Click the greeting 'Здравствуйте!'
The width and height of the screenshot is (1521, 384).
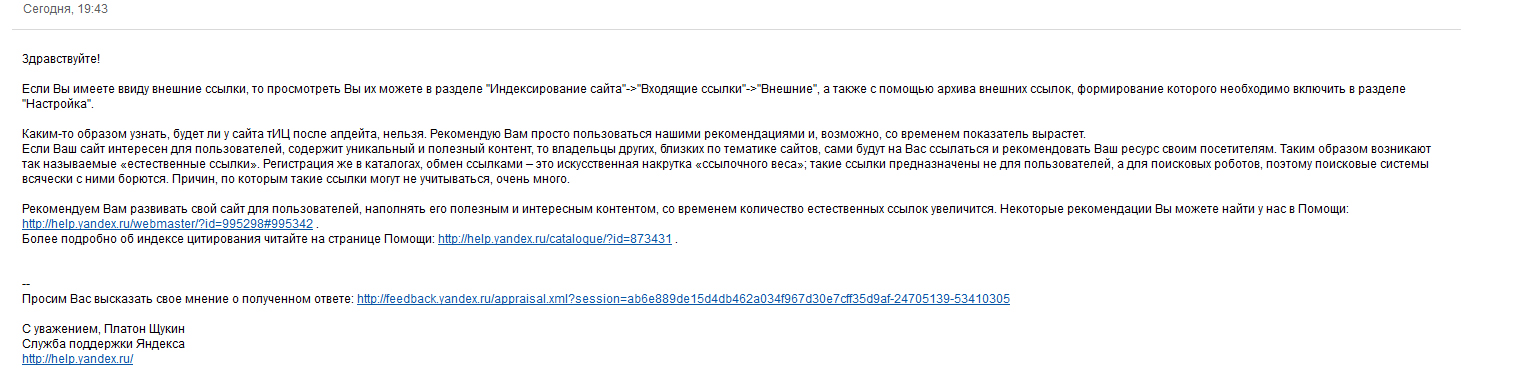click(61, 59)
